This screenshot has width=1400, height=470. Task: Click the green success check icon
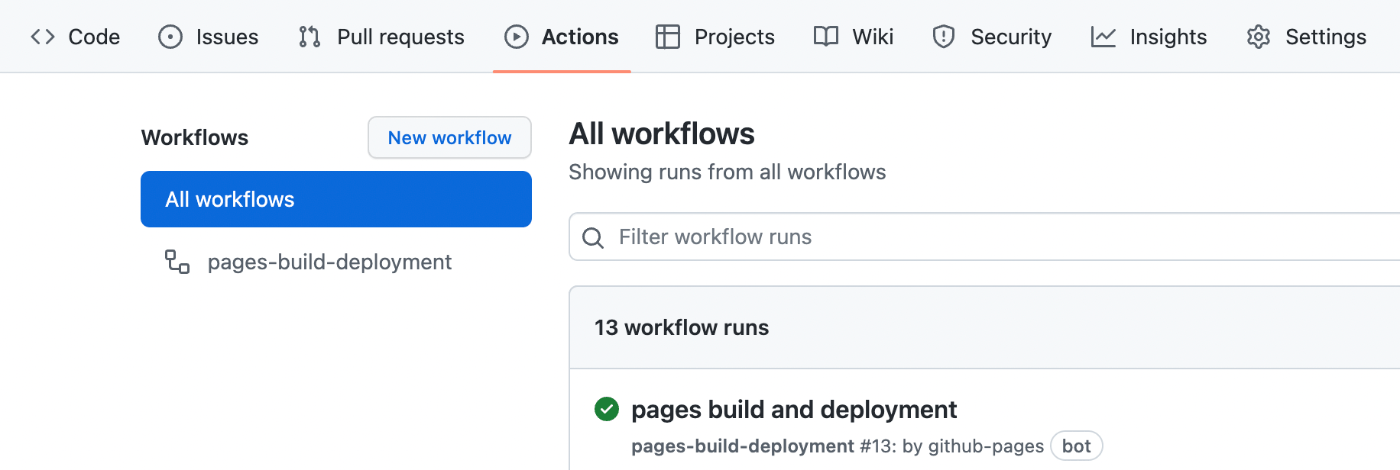(x=606, y=410)
